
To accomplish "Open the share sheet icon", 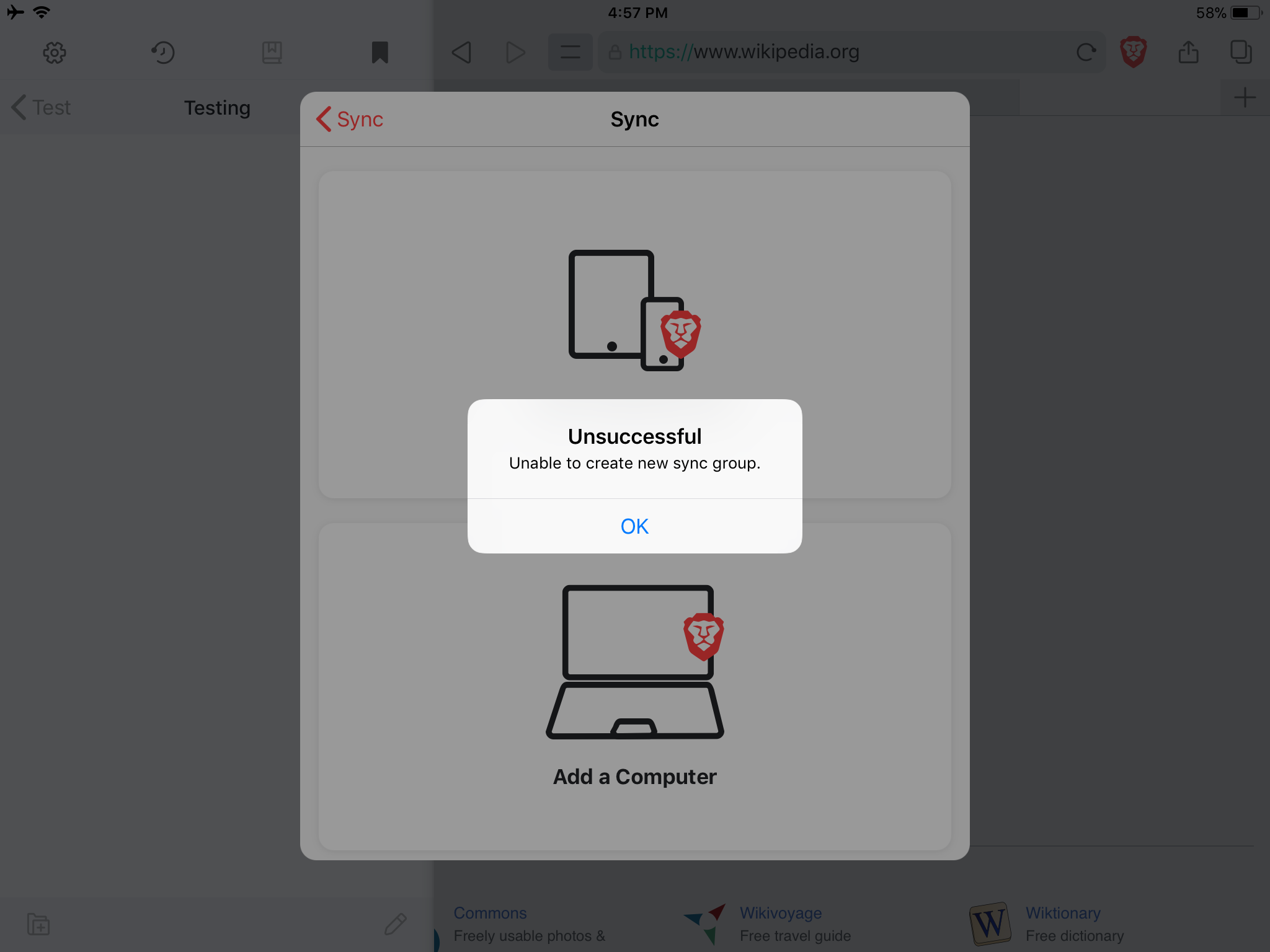I will (1188, 53).
